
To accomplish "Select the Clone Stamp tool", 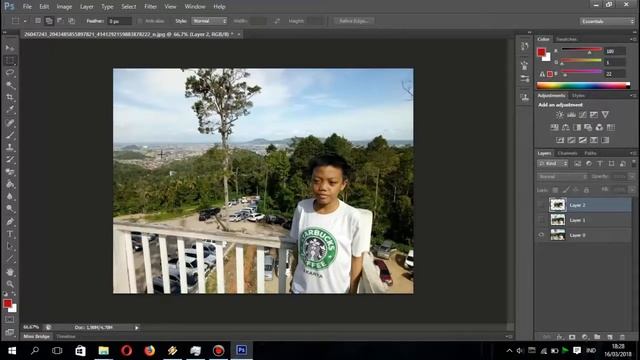I will coord(10,147).
